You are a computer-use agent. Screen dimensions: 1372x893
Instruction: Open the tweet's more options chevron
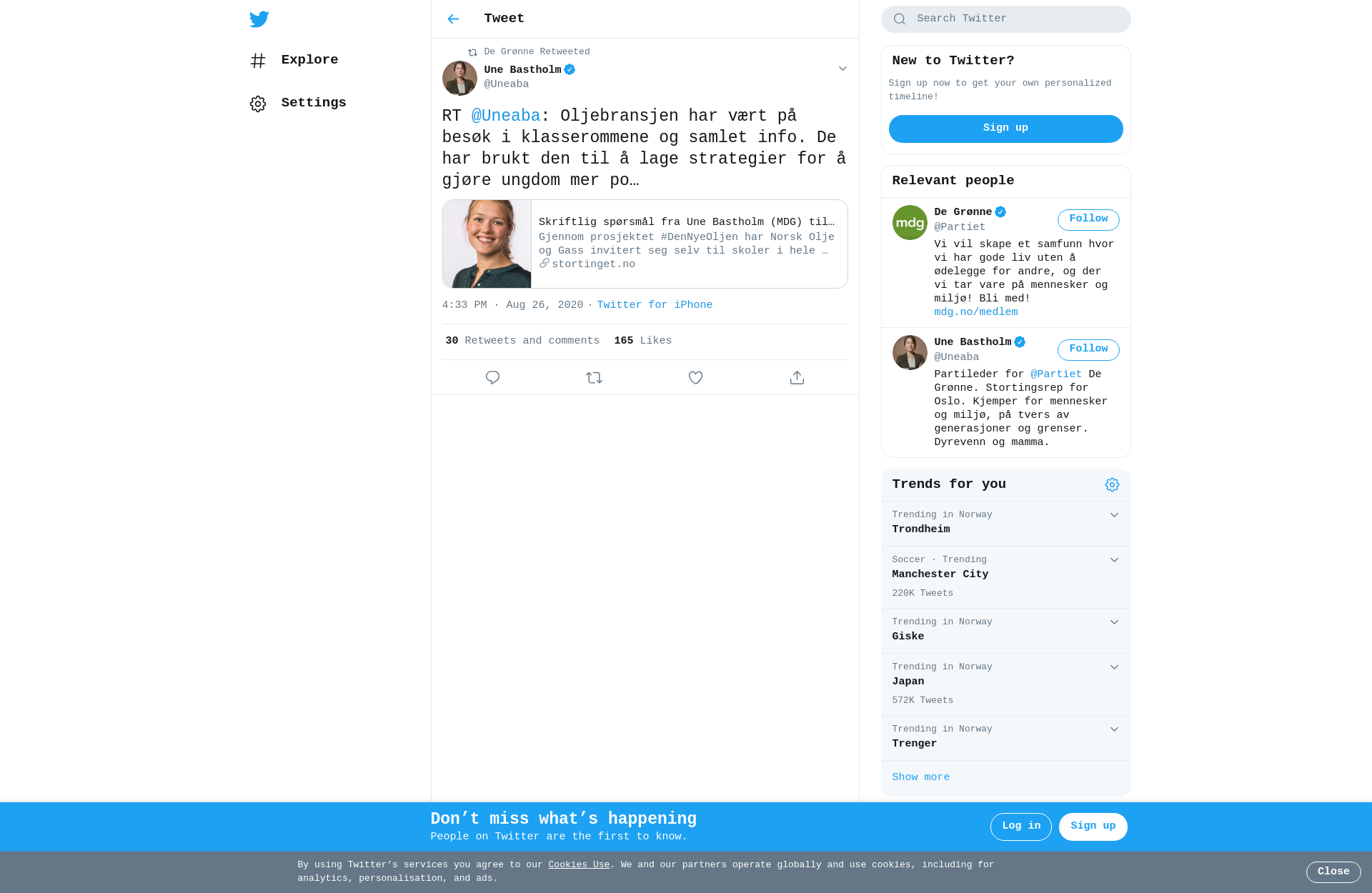[842, 69]
